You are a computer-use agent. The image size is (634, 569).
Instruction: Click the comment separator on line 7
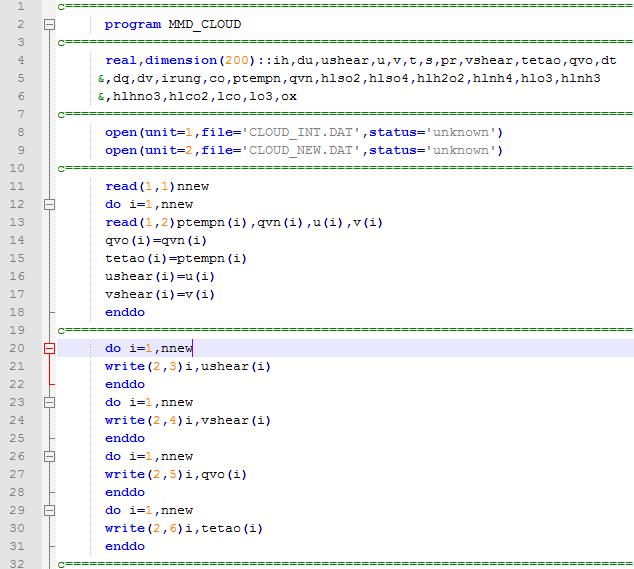(x=345, y=114)
